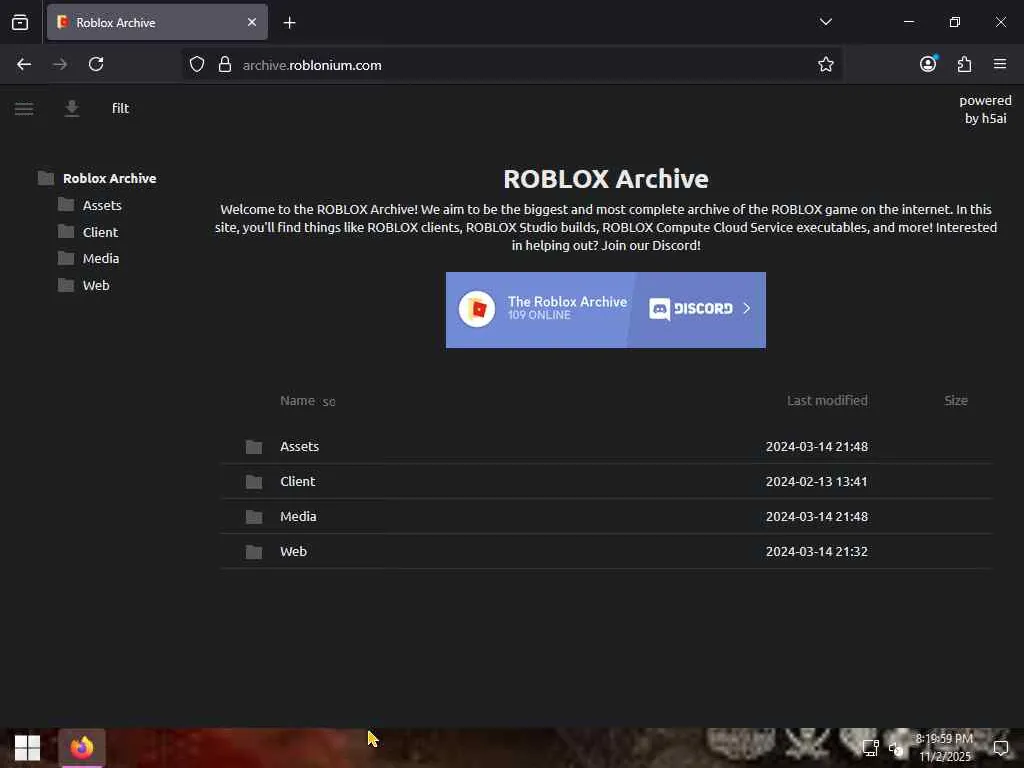Image resolution: width=1024 pixels, height=768 pixels.
Task: Click Assets row folder icon in listing
Action: (254, 447)
